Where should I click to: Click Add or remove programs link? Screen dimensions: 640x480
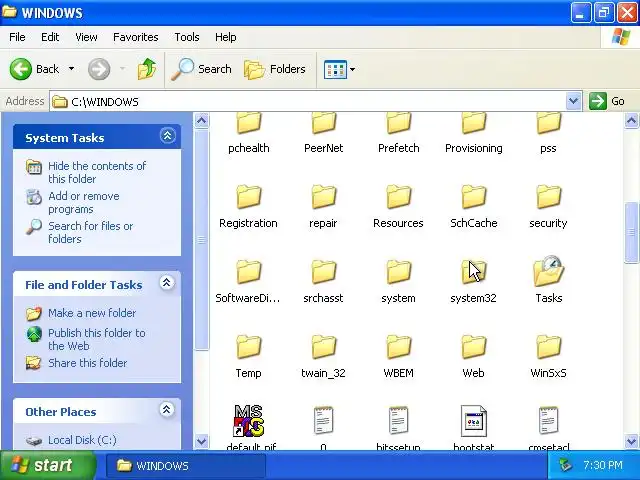click(84, 202)
